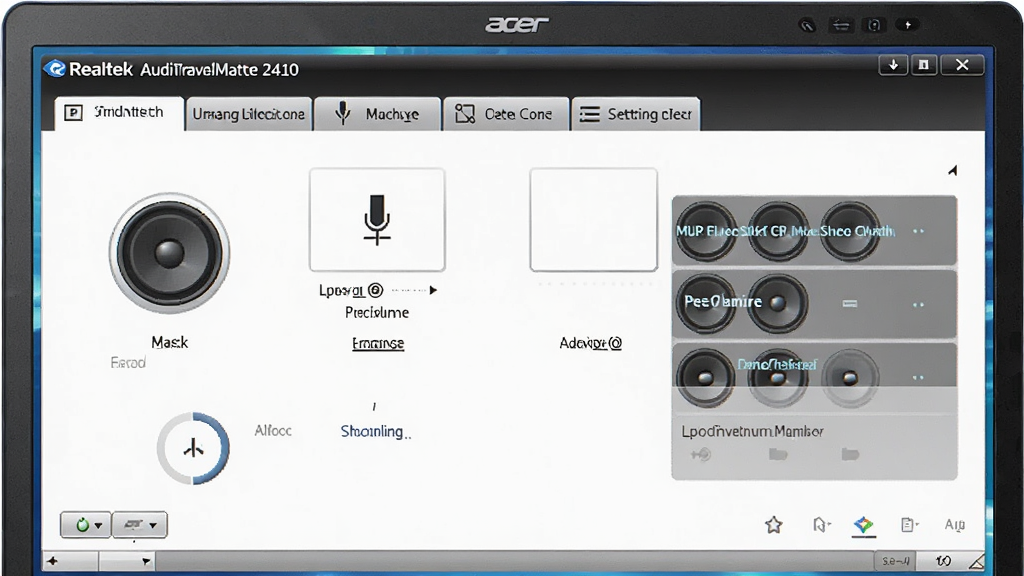Open the Cete Cone tab
Viewport: 1024px width, 576px height.
506,114
